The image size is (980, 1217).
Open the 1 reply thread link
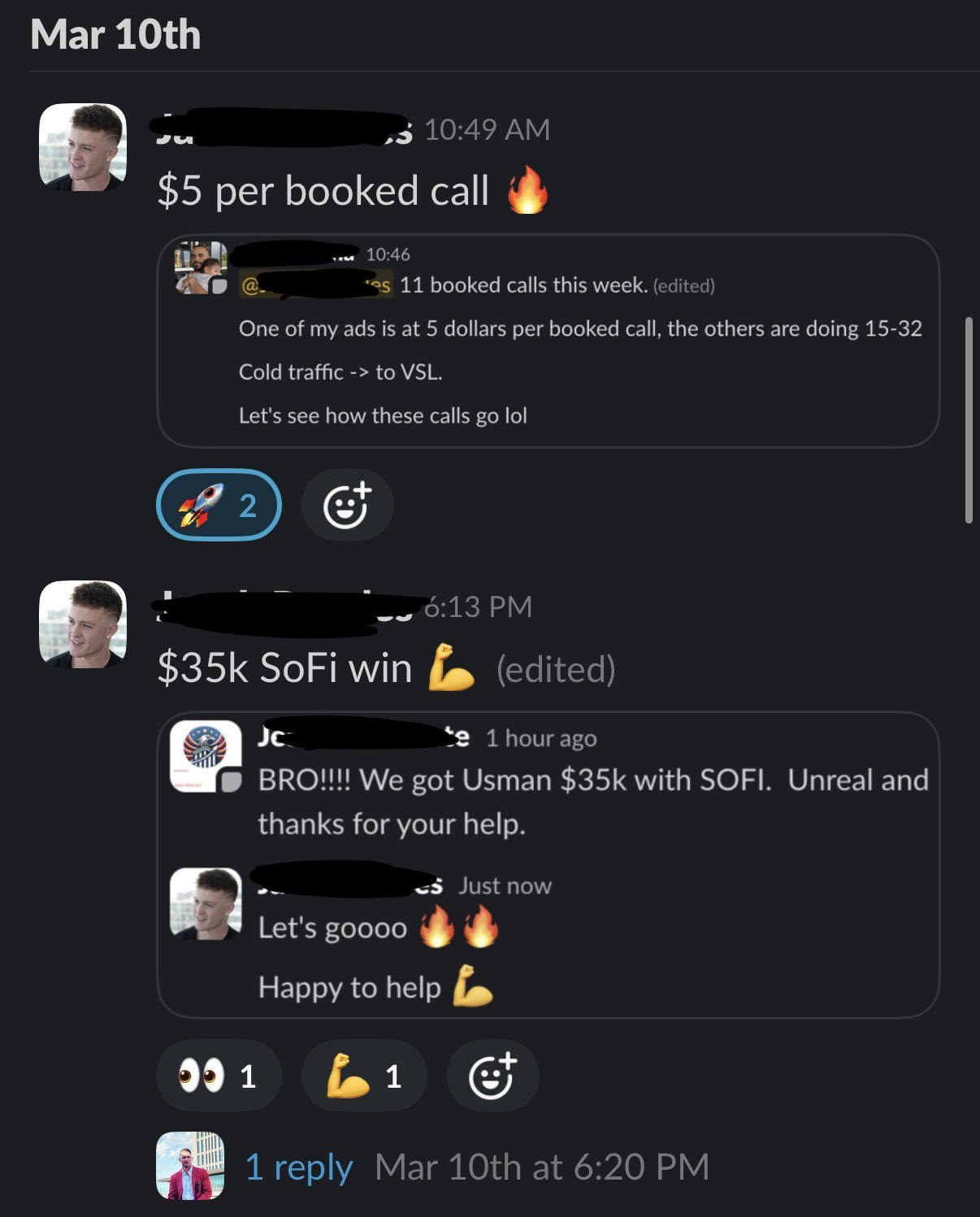click(298, 1167)
